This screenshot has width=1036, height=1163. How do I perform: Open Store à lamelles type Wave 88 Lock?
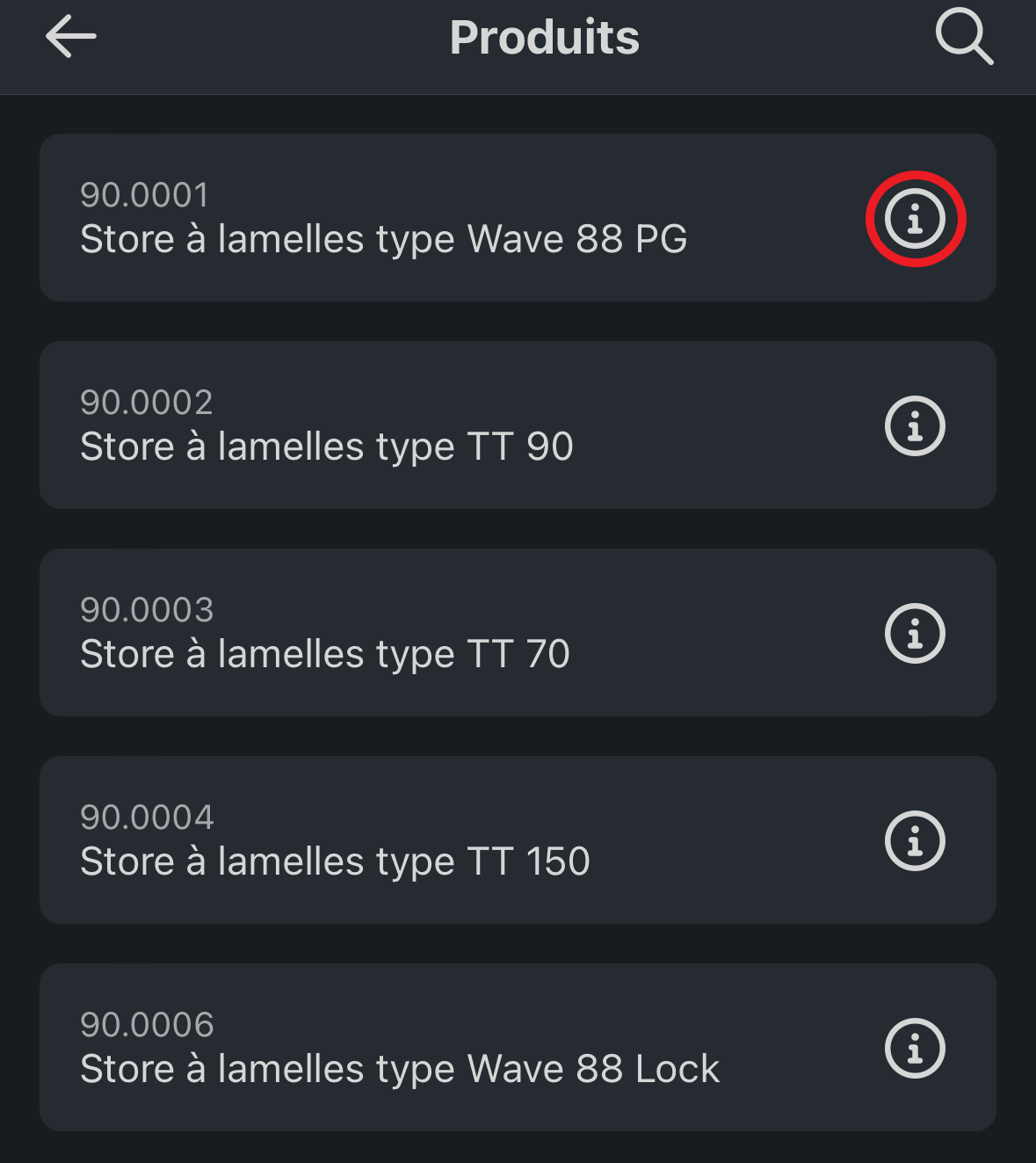tap(399, 1070)
